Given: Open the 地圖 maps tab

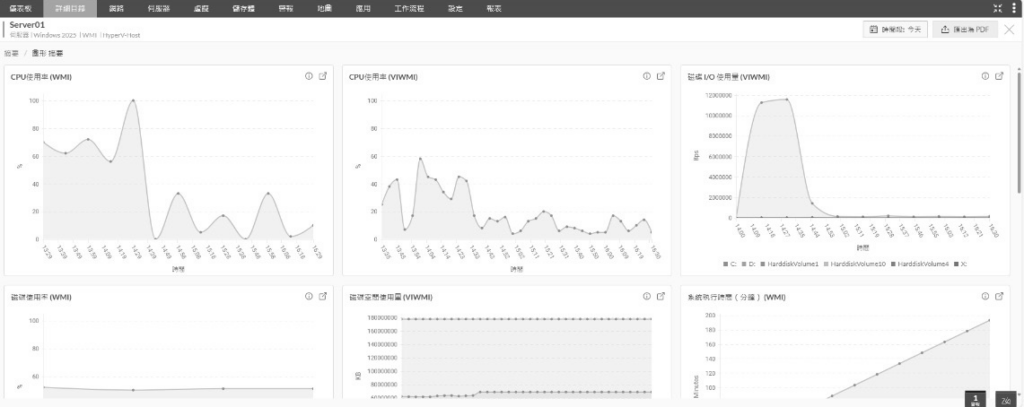Looking at the screenshot, I should (x=324, y=8).
